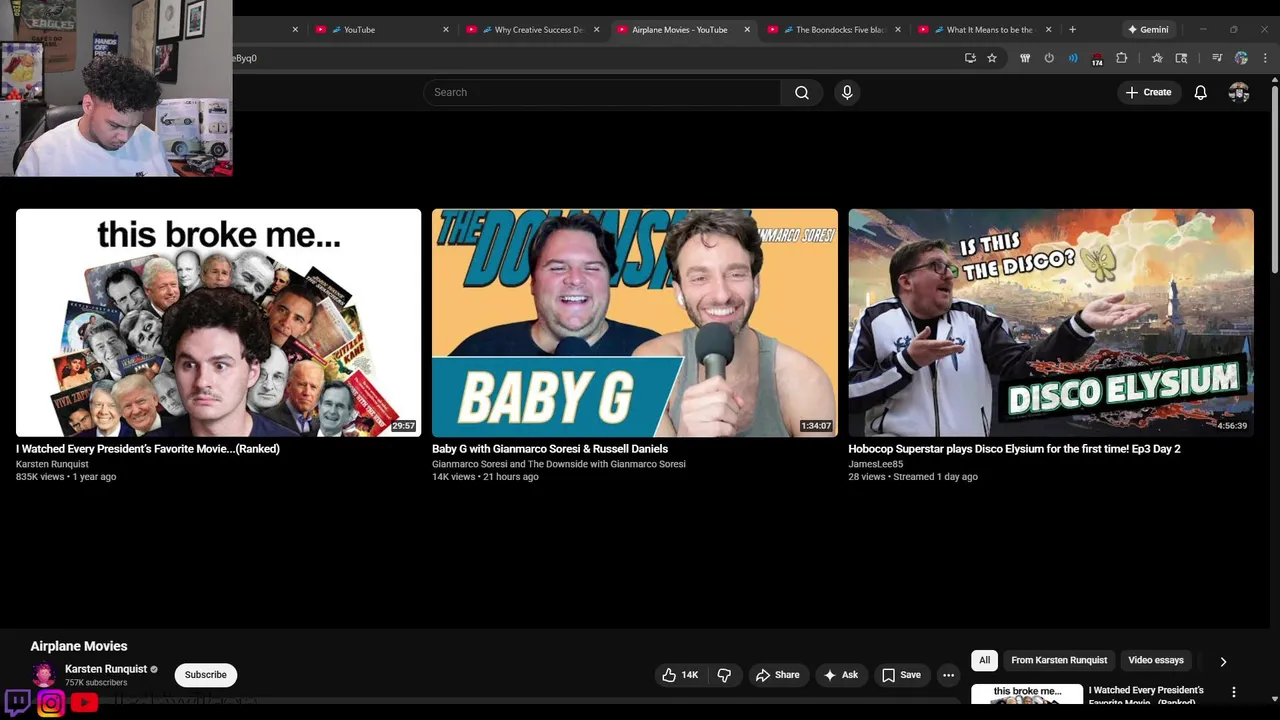Subscribe to Karsten Runquist
This screenshot has height=720, width=1280.
coord(206,675)
